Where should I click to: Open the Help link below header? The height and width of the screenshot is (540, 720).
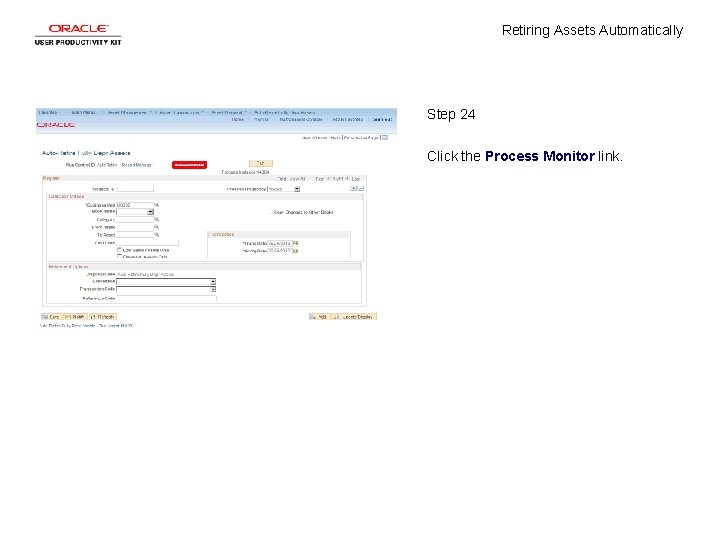[x=335, y=138]
